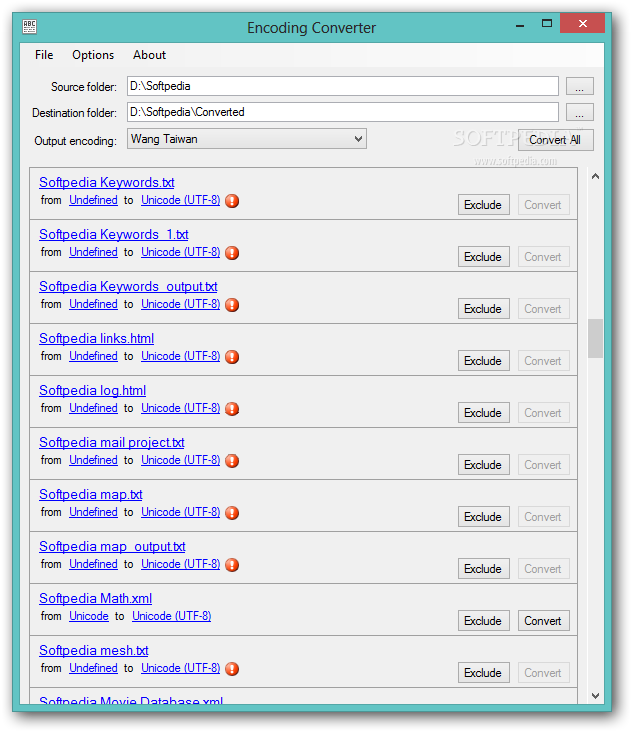Open the Softpedia mail project.txt link

click(x=112, y=443)
